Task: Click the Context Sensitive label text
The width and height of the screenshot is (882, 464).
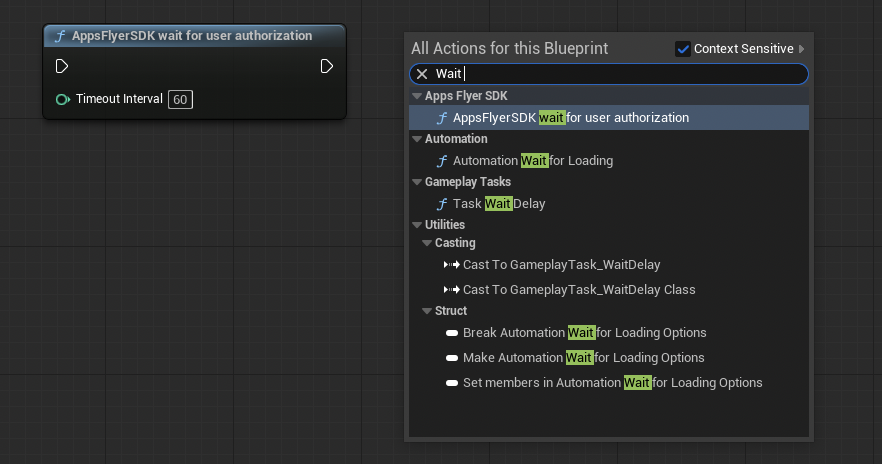Action: [x=744, y=49]
